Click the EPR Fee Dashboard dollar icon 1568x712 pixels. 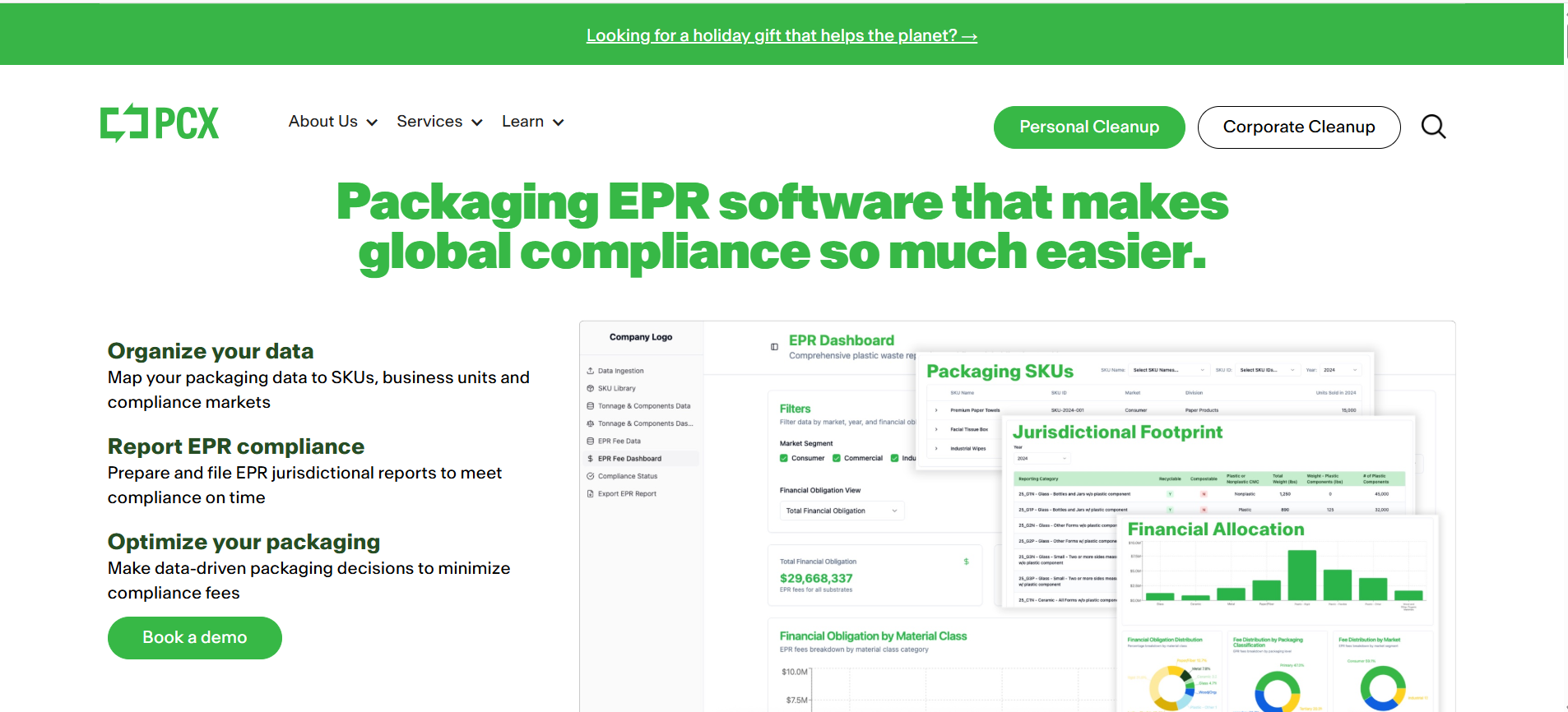[590, 459]
